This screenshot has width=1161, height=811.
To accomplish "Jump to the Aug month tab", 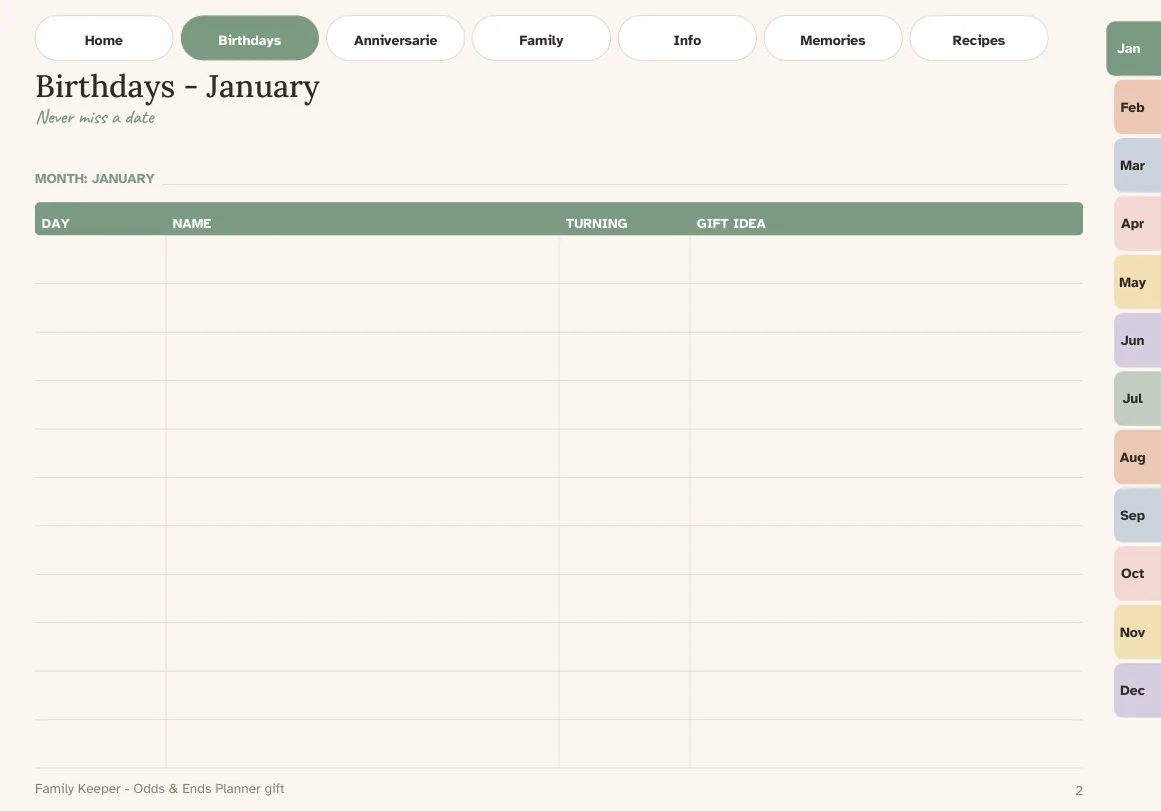I will coord(1137,457).
